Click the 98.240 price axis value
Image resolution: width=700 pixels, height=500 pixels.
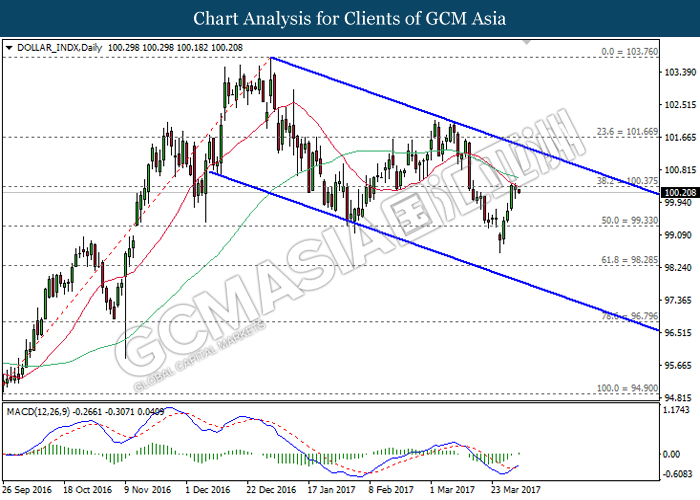point(680,268)
